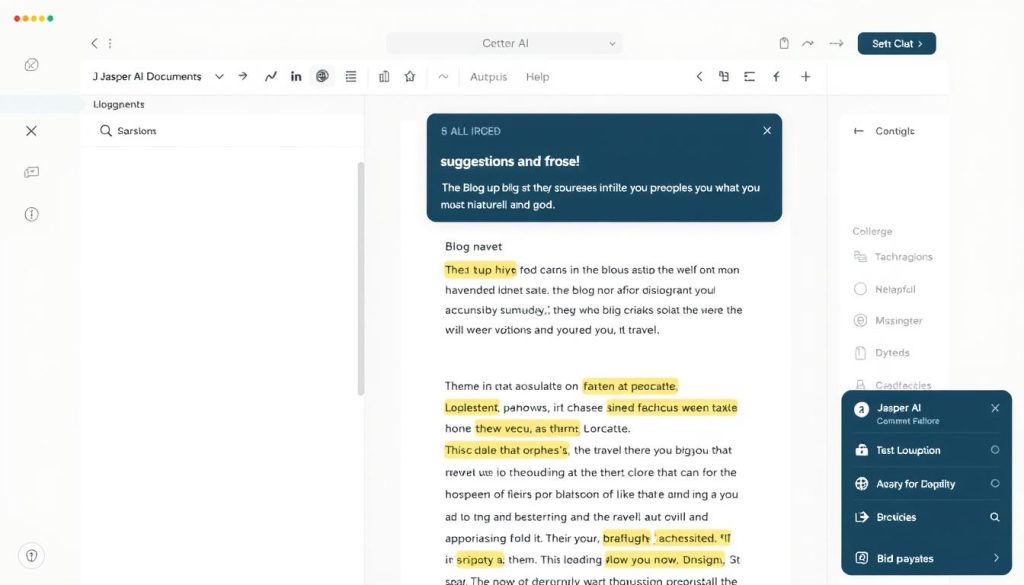Select the LinkedIn sharing icon

tap(296, 76)
